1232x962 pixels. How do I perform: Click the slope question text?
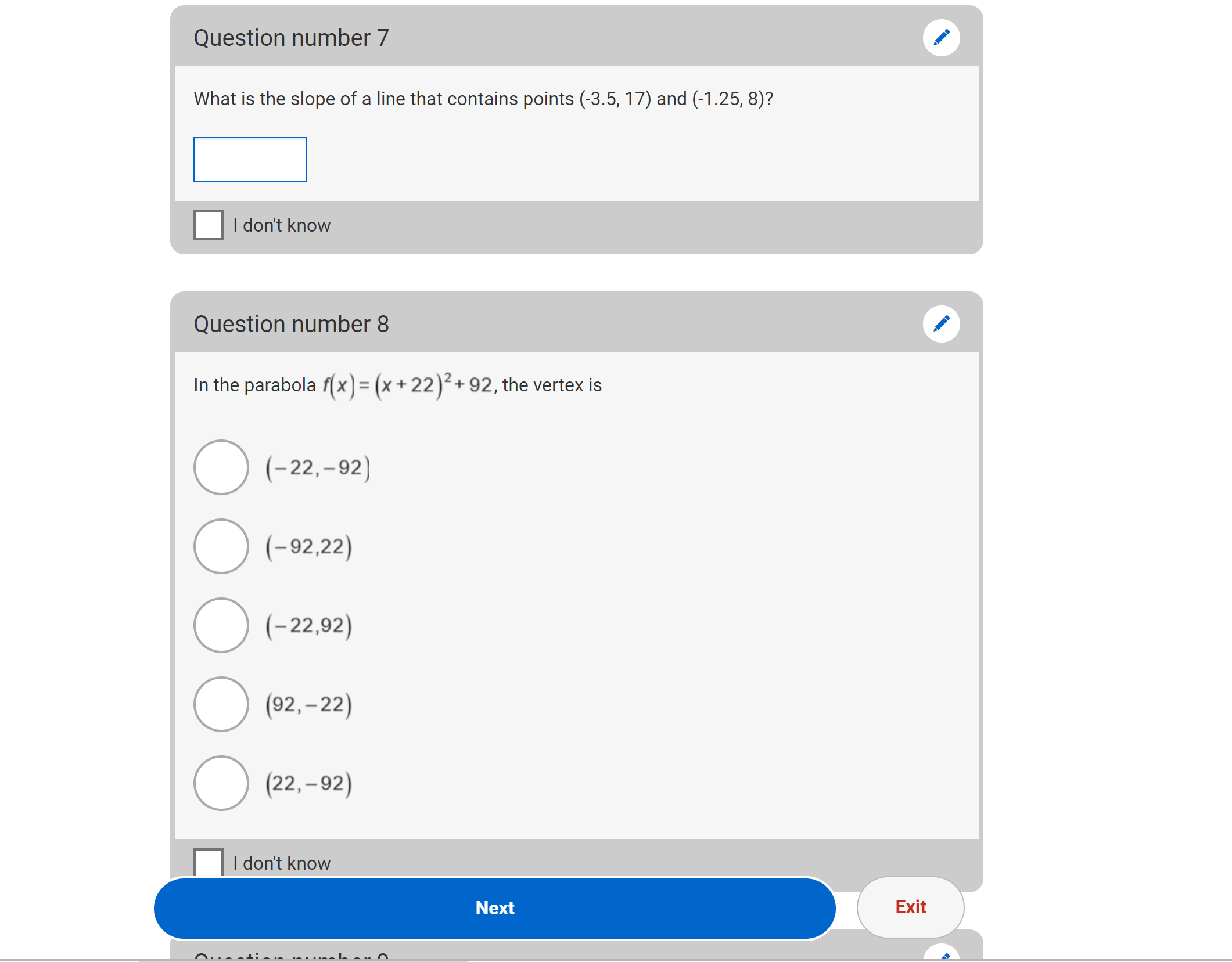[x=483, y=99]
